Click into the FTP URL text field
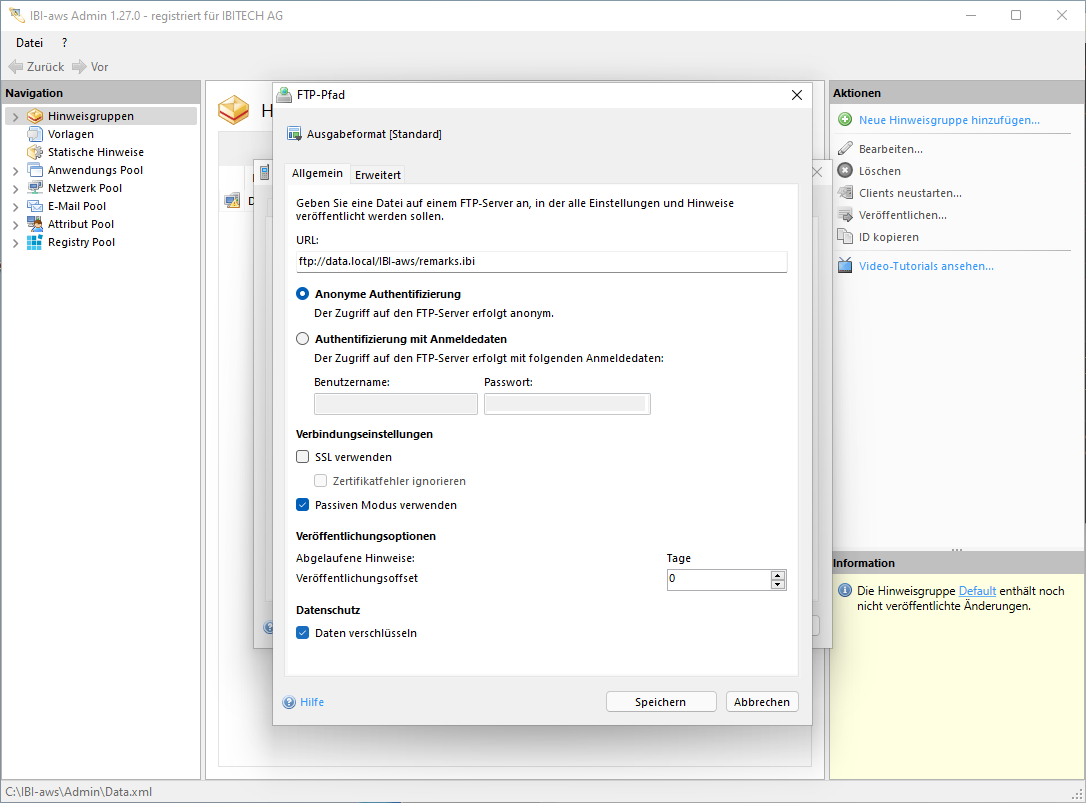This screenshot has height=803, width=1086. coord(541,262)
